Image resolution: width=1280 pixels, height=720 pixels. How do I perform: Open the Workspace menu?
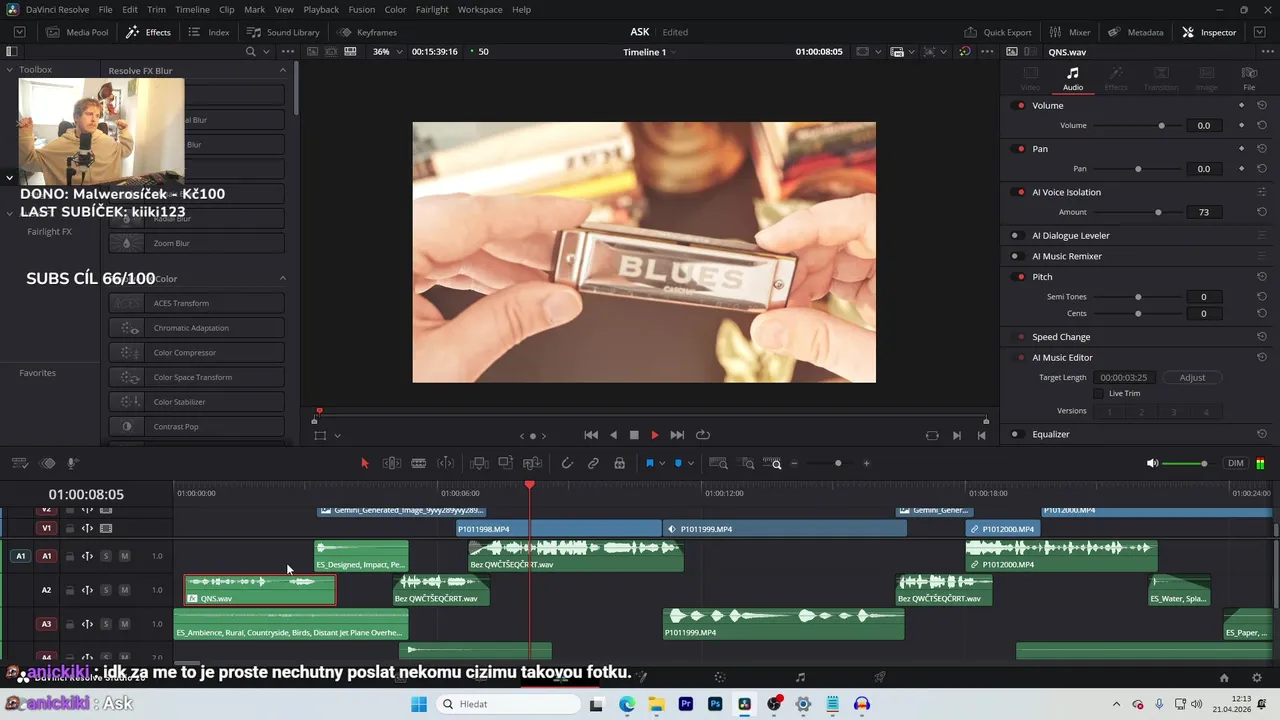tap(480, 9)
